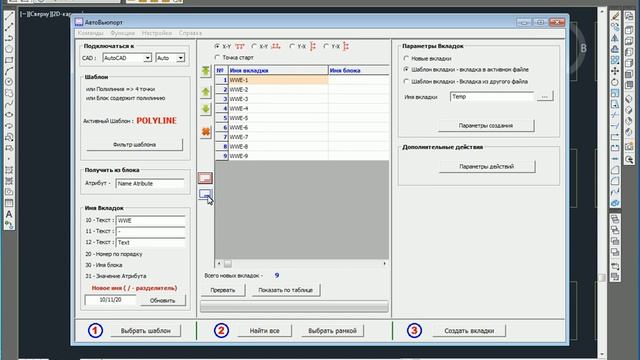The height and width of the screenshot is (360, 640).
Task: Delete selected row with orange X icon
Action: (x=206, y=132)
